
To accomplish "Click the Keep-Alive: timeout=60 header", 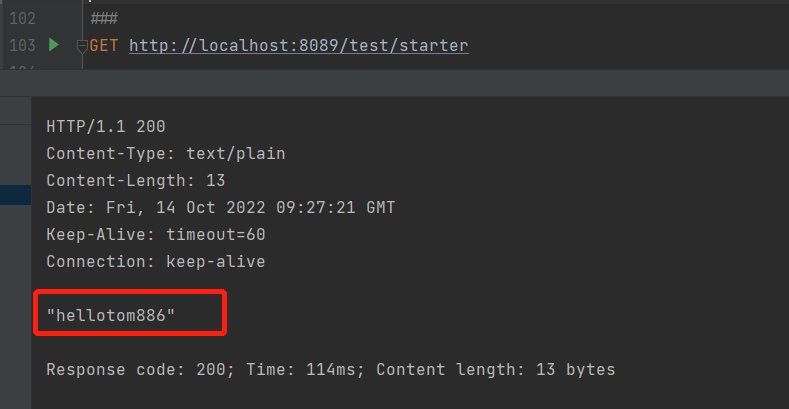I will click(155, 234).
